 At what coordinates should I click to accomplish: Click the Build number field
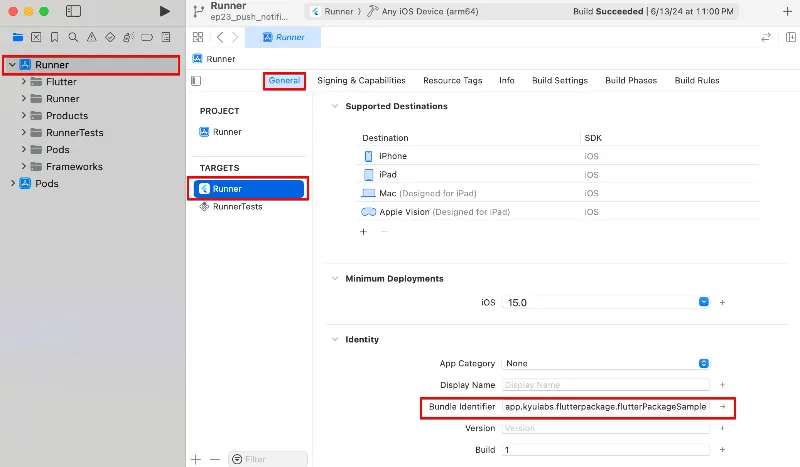(606, 450)
